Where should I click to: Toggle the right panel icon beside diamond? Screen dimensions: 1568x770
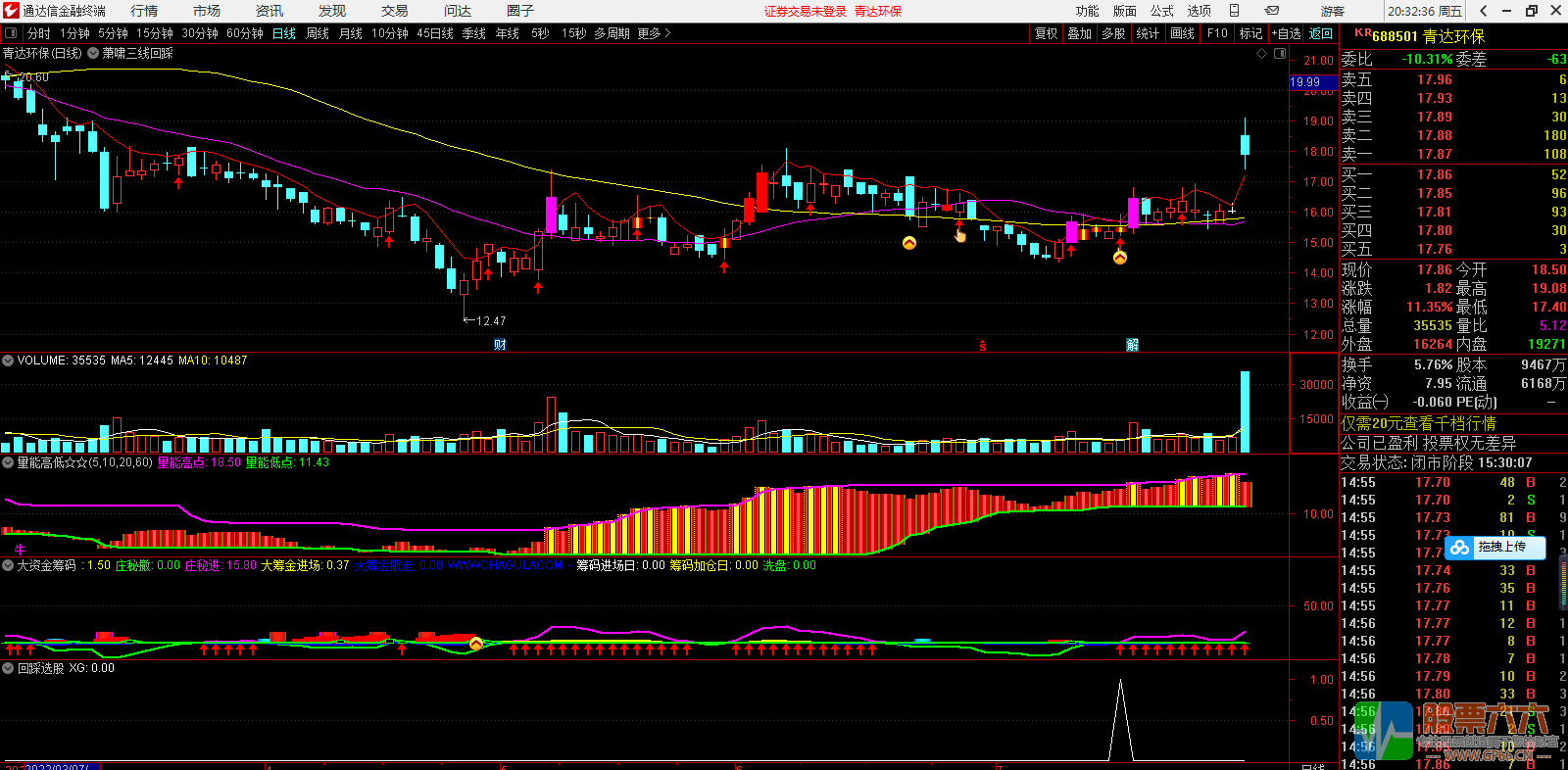tap(1279, 54)
